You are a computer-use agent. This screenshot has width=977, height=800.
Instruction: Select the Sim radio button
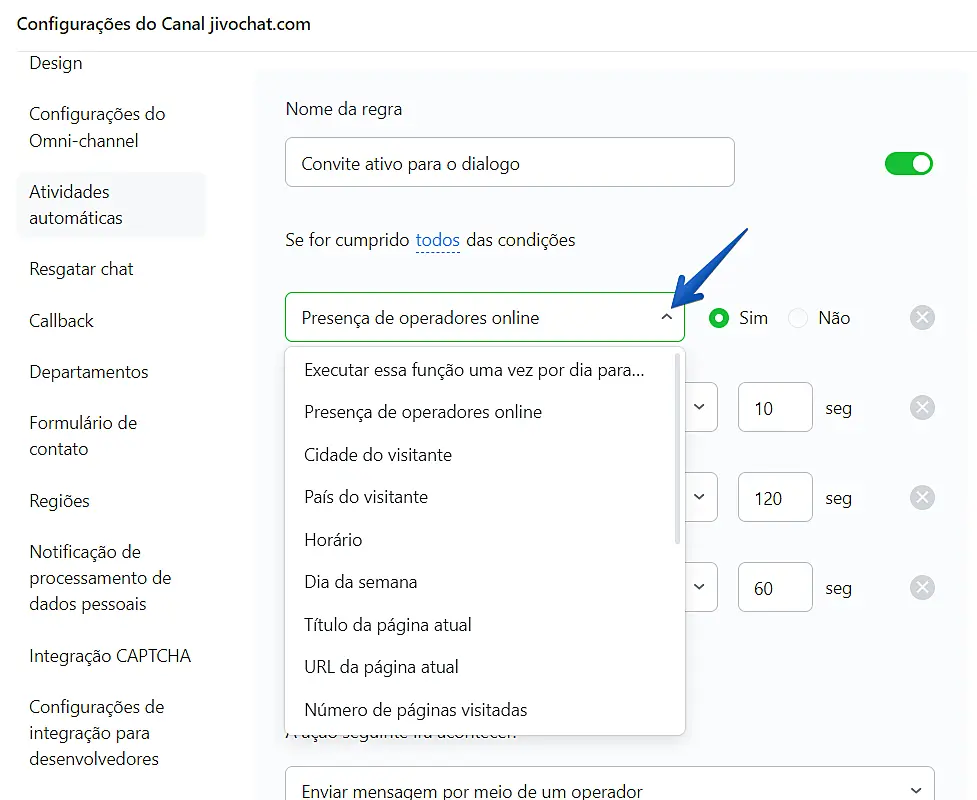click(718, 318)
